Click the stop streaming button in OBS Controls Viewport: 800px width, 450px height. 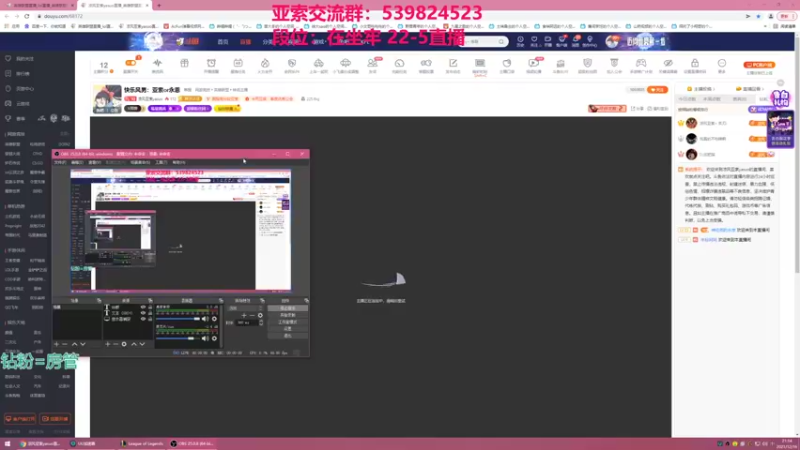288,308
